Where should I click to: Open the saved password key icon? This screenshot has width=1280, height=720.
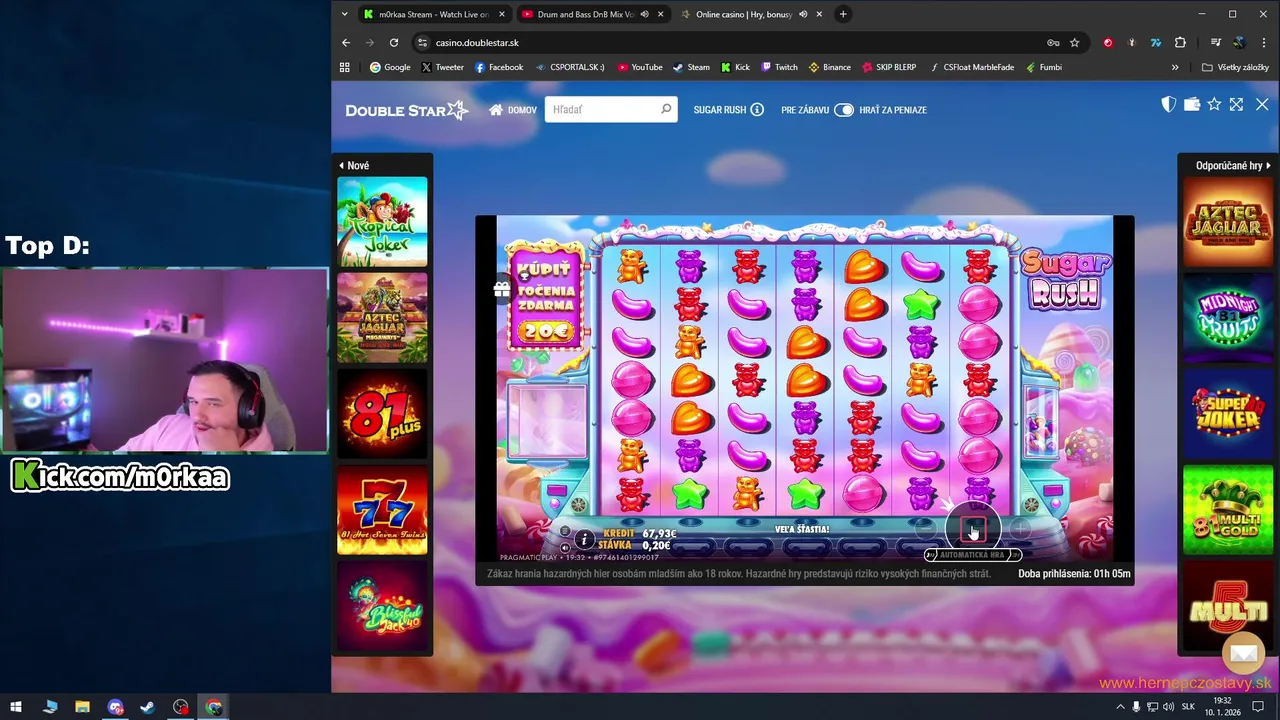pos(1053,43)
